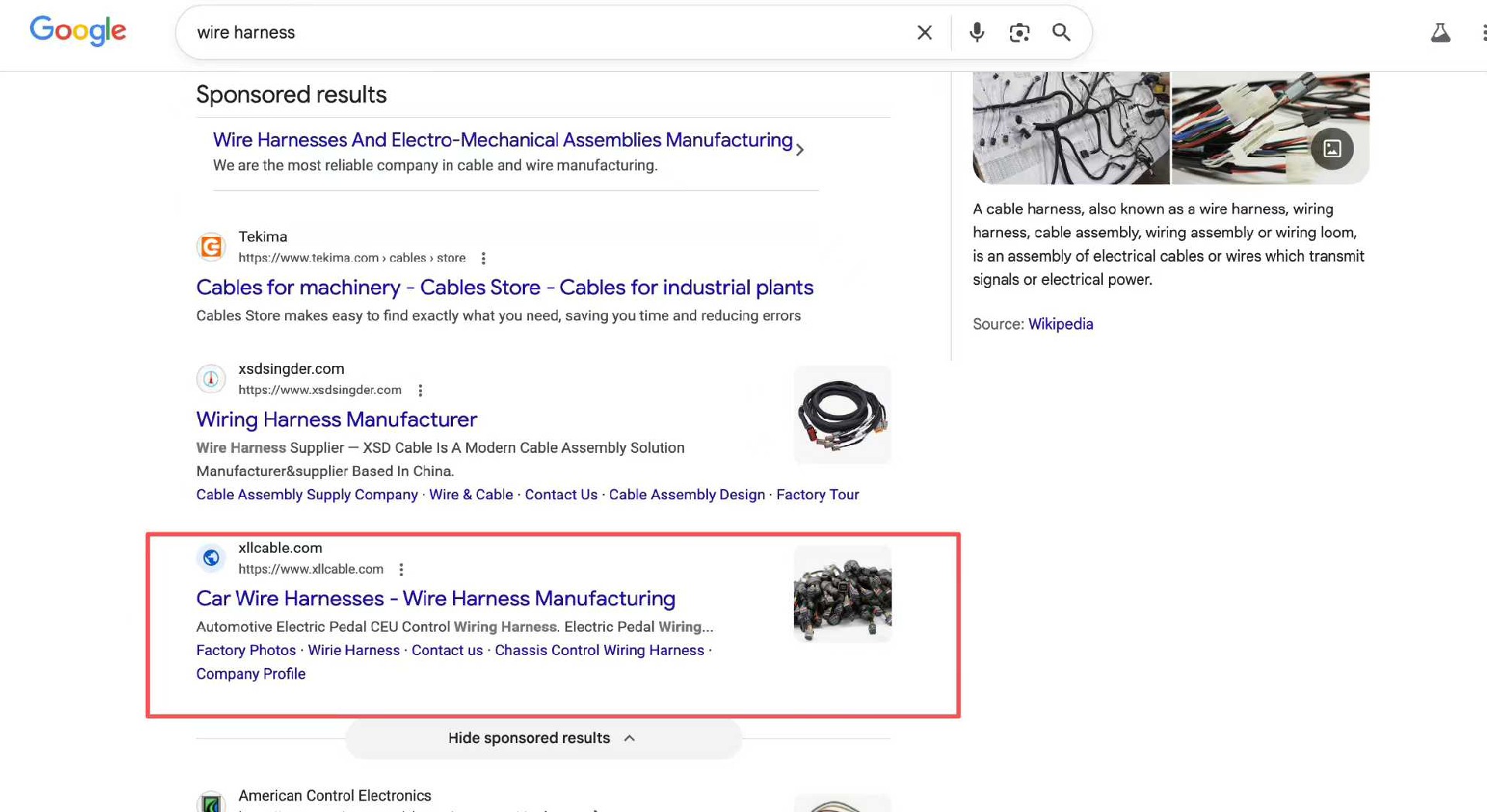Screen dimensions: 1487x812
Task: Open the xllcable Contact us sitelink
Action: [x=447, y=650]
